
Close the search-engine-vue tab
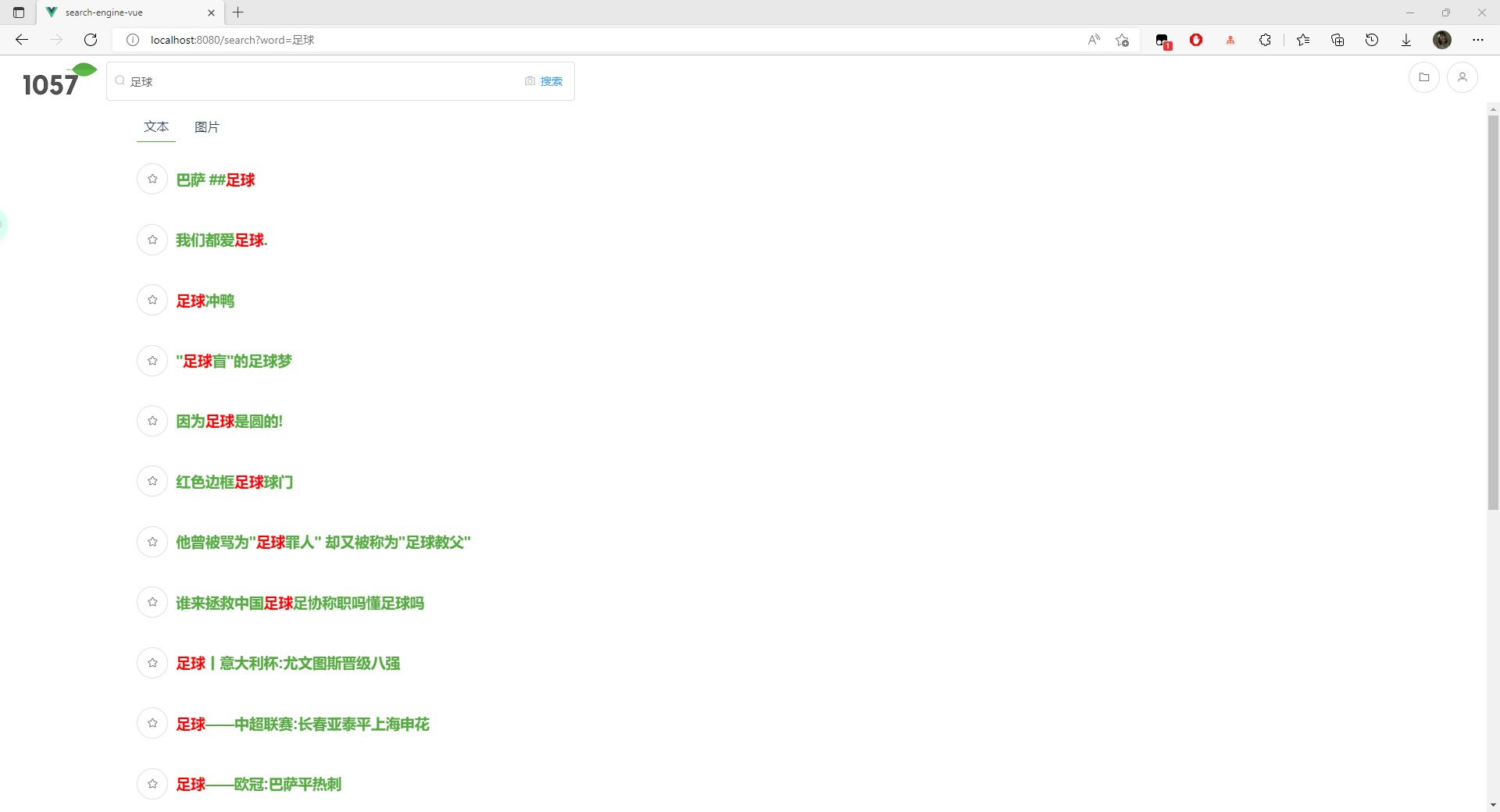tap(211, 12)
